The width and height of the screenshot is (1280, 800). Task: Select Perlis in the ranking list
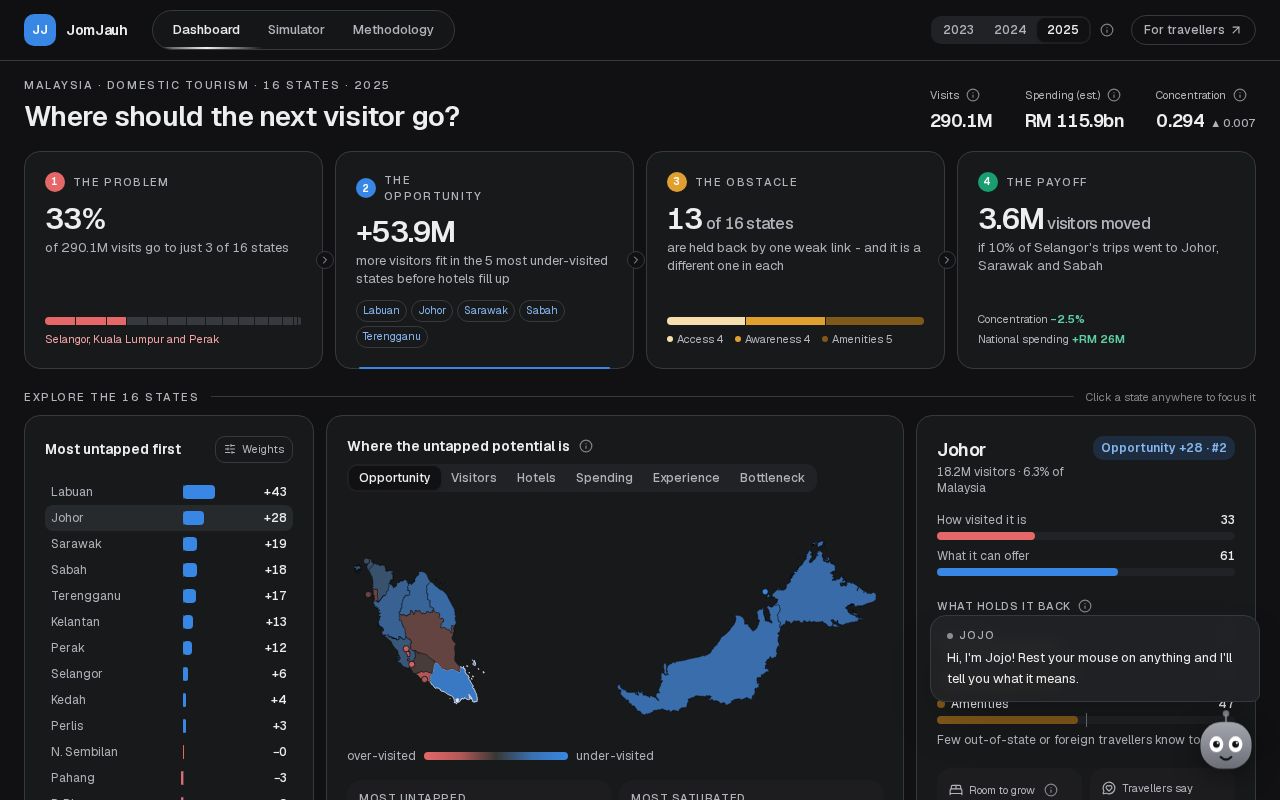169,726
